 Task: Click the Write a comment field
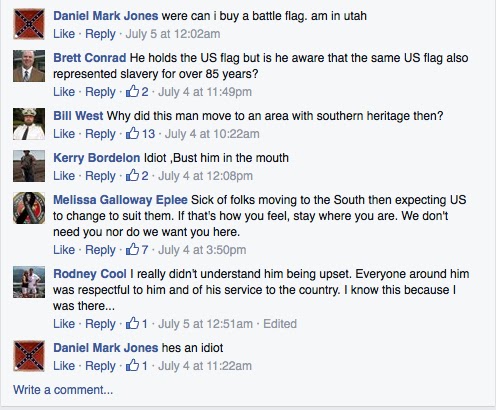(x=63, y=390)
